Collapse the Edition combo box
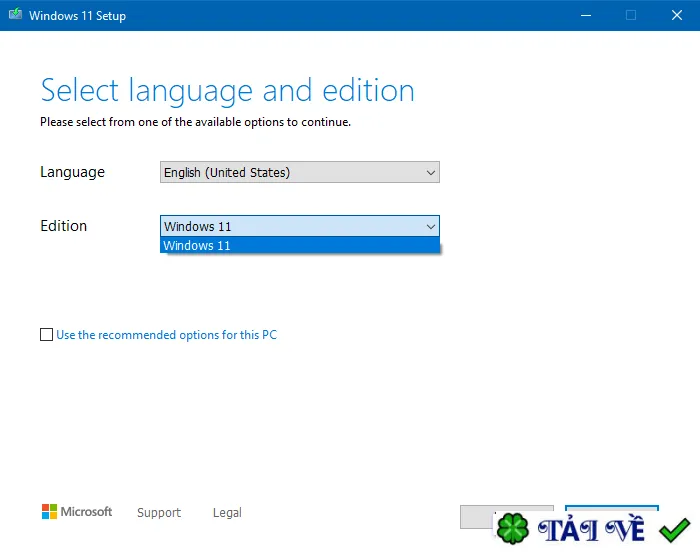Image resolution: width=700 pixels, height=554 pixels. click(x=300, y=226)
